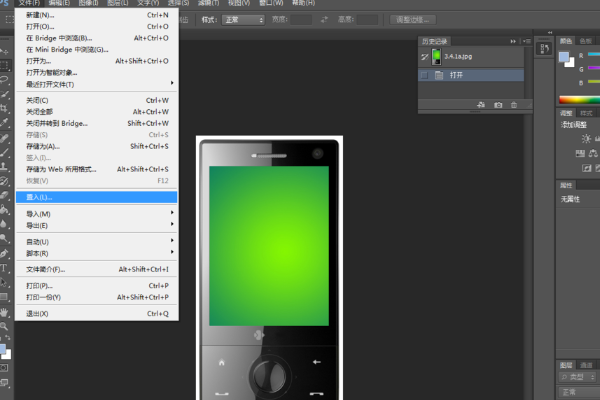This screenshot has height=400, width=600.
Task: Select the Quick Selection tool
Action: tap(5, 94)
